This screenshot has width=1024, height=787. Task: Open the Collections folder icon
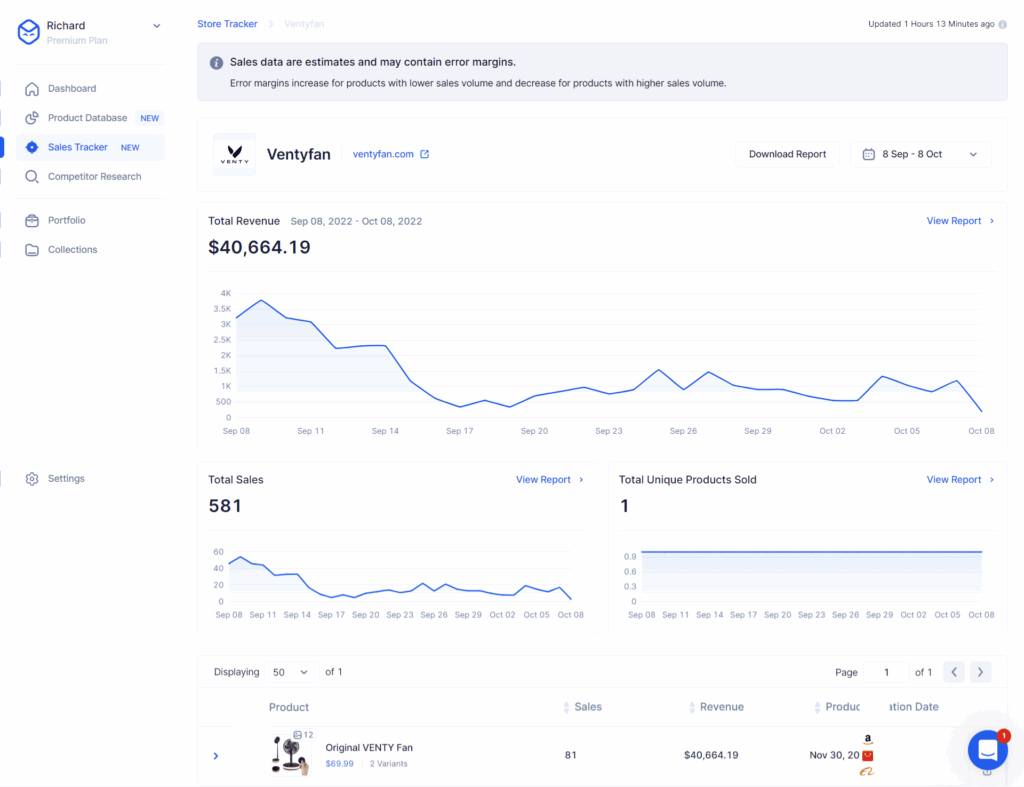coord(32,250)
